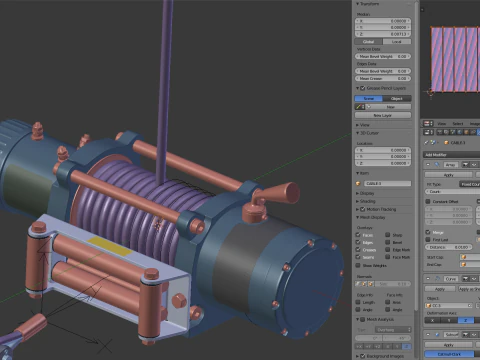Expand the Shading panel
This screenshot has width=480, height=360.
[x=358, y=201]
